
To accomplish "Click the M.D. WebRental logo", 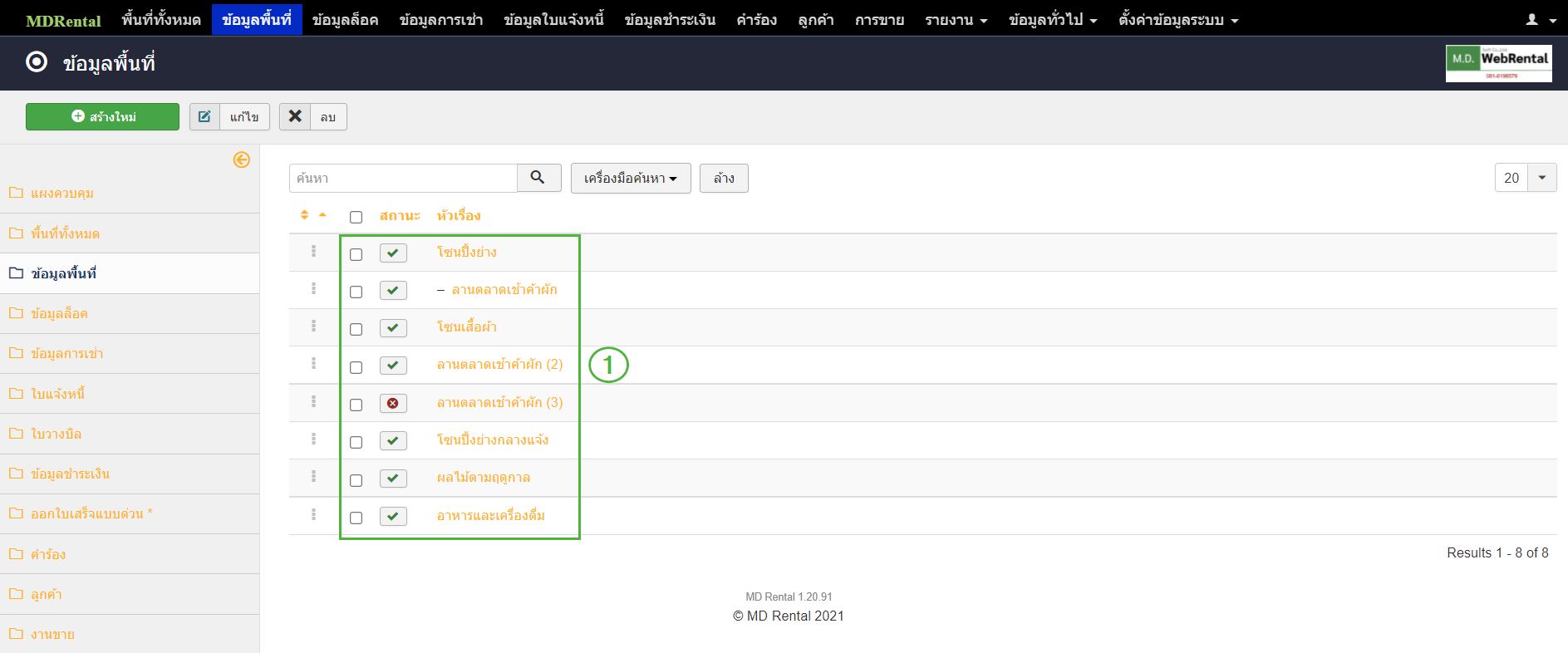I will pos(1499,63).
